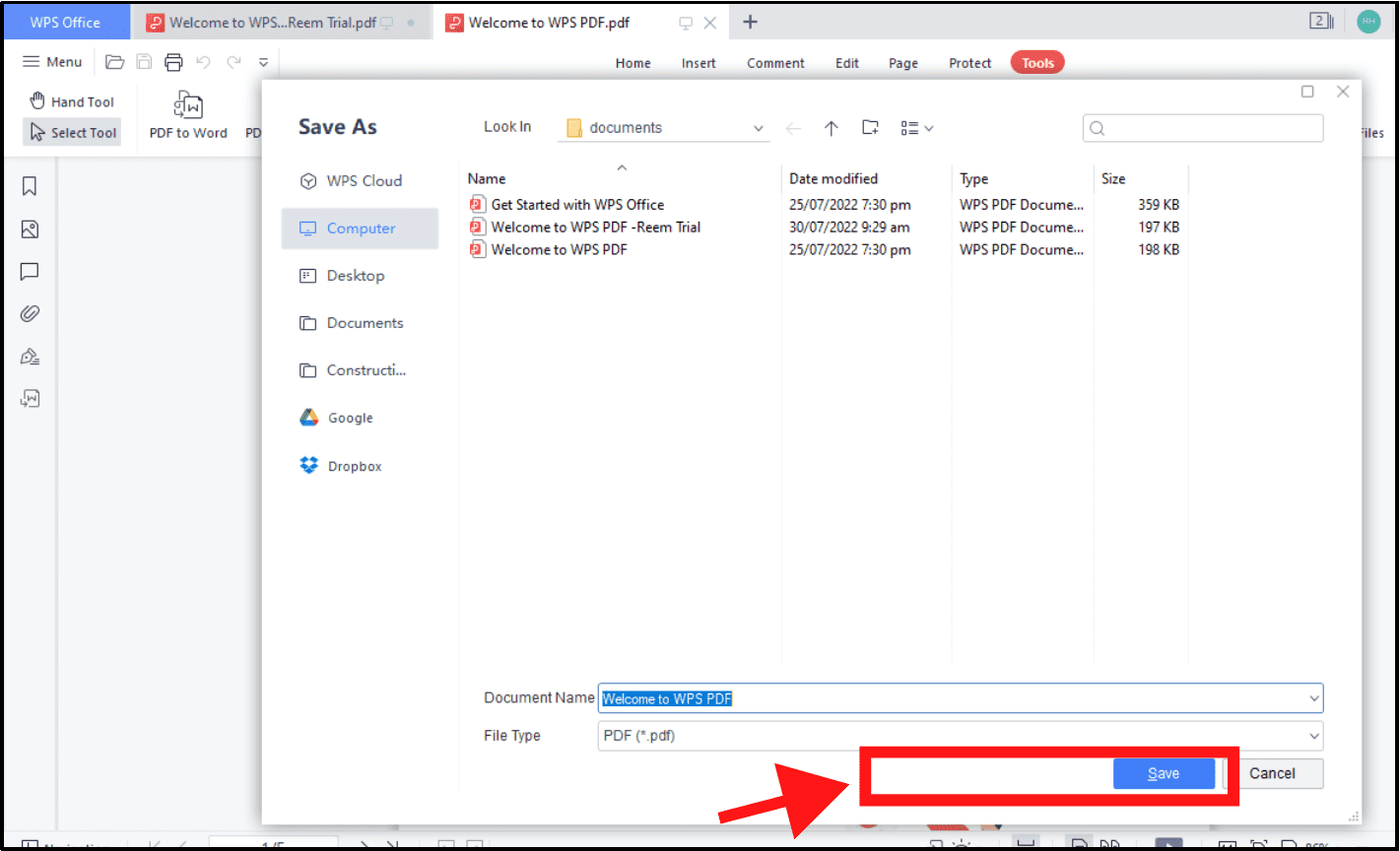
Task: Expand the Document Name dropdown arrow
Action: [1314, 698]
